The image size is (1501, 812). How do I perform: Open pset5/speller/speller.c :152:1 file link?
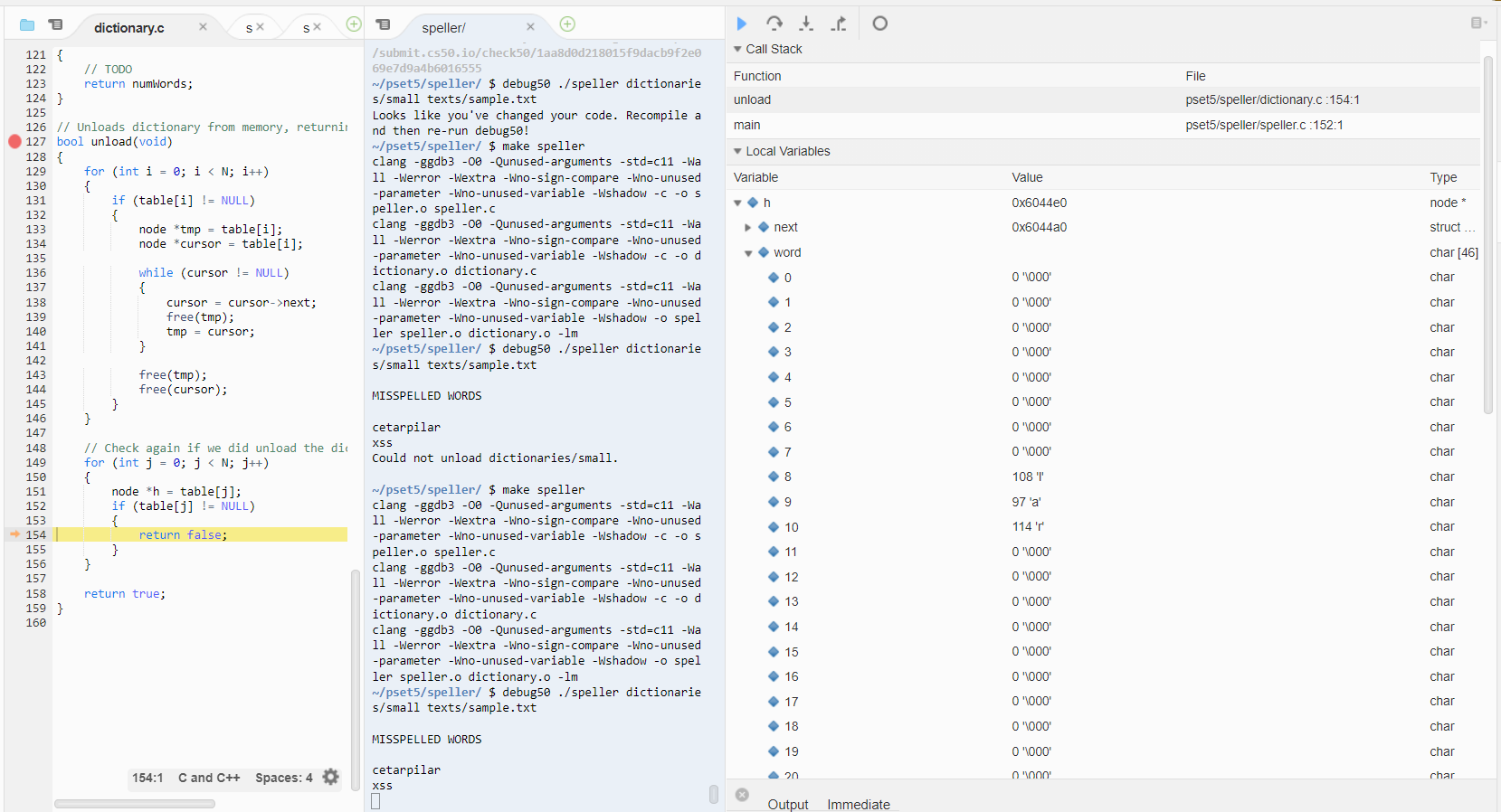1264,125
